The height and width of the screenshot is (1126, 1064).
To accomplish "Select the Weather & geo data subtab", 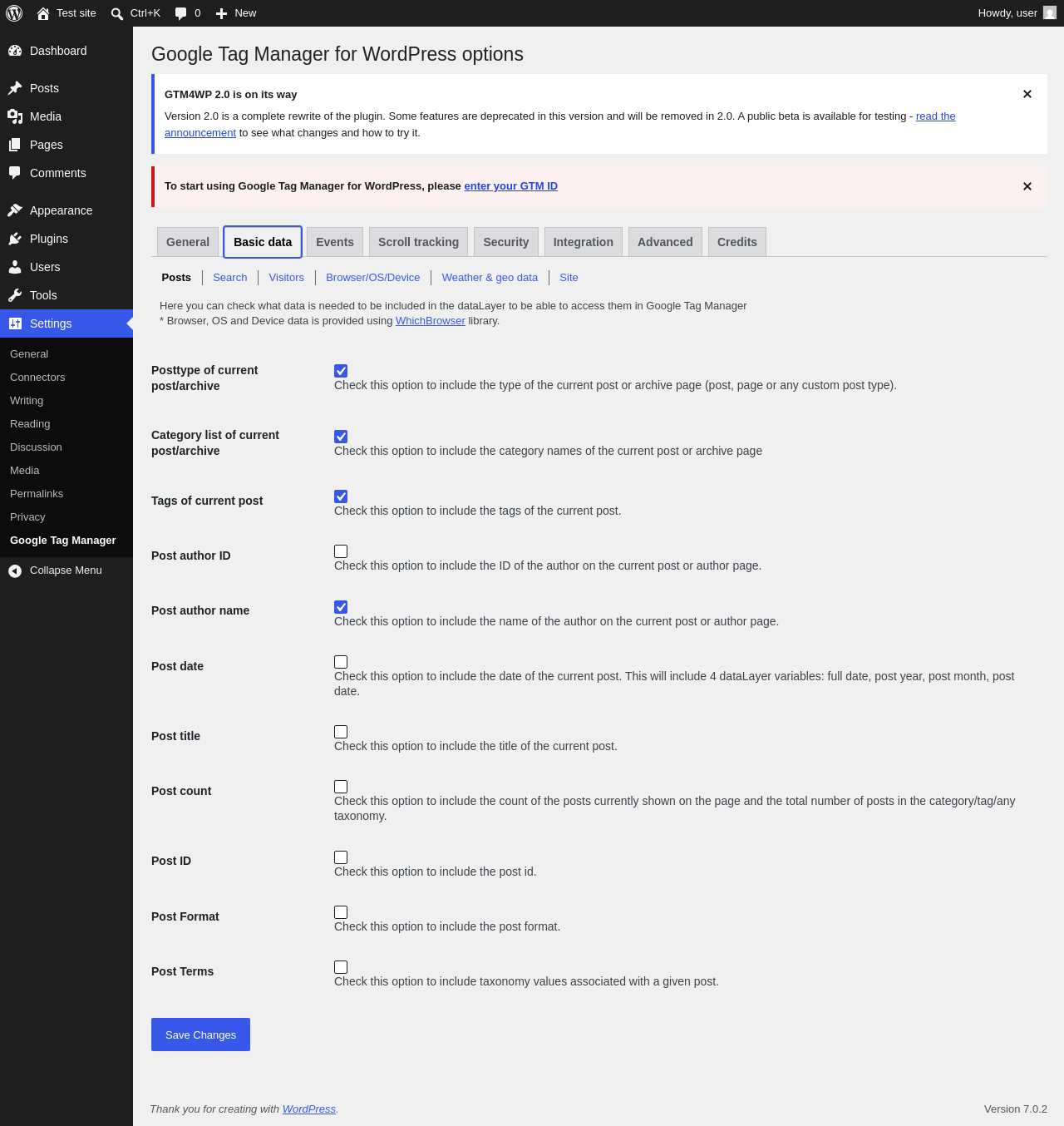I will click(490, 278).
